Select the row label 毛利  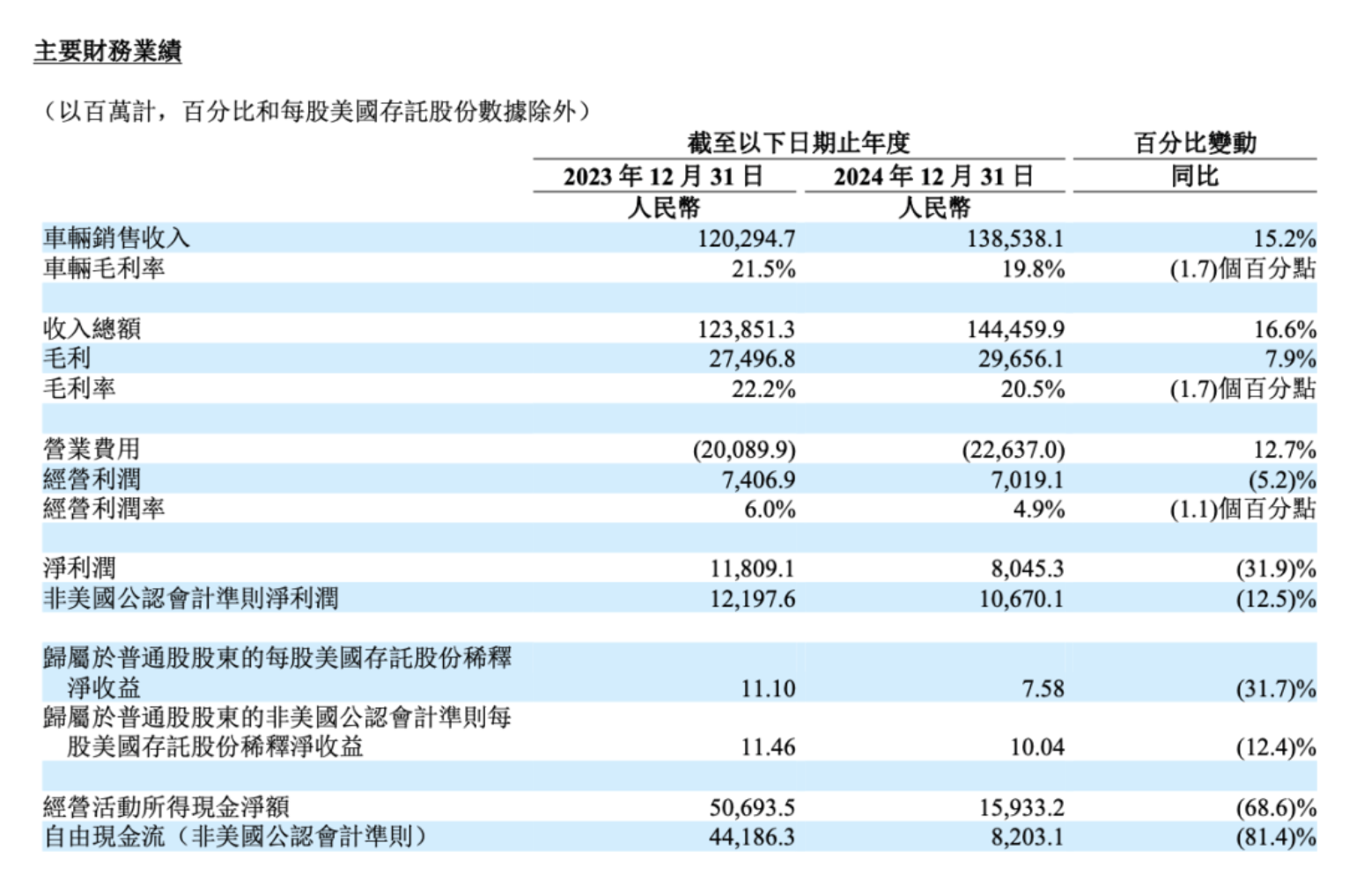click(67, 358)
